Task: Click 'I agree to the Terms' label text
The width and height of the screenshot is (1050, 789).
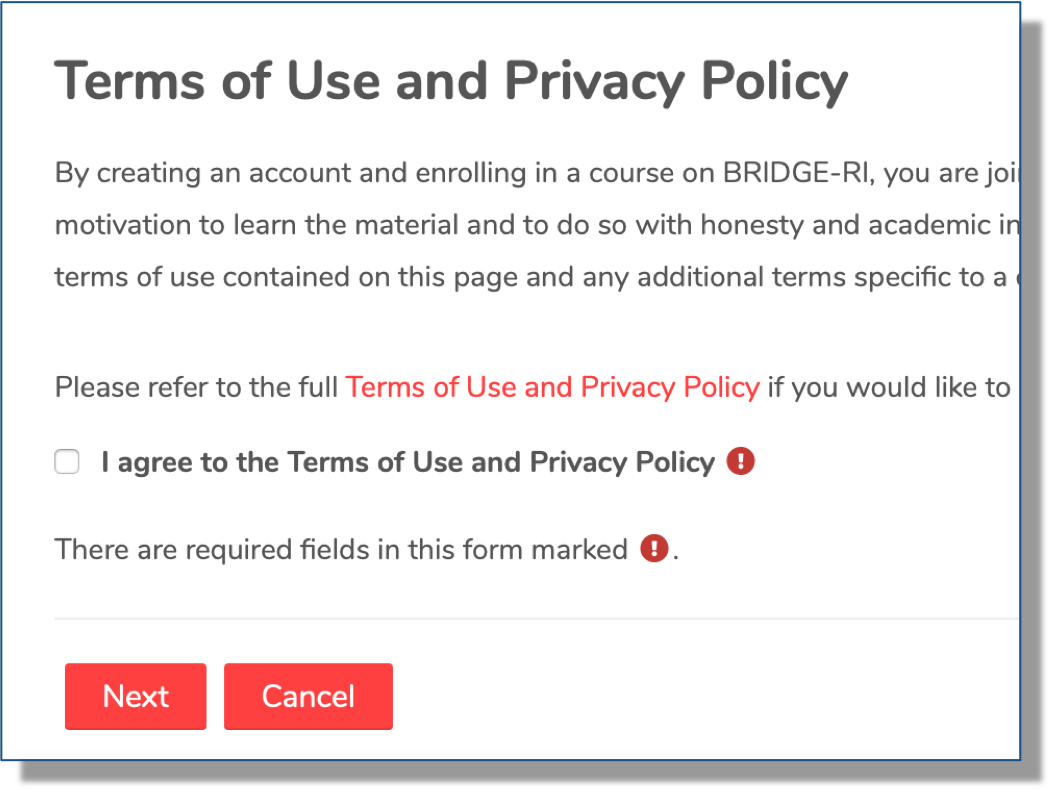Action: pyautogui.click(x=408, y=462)
